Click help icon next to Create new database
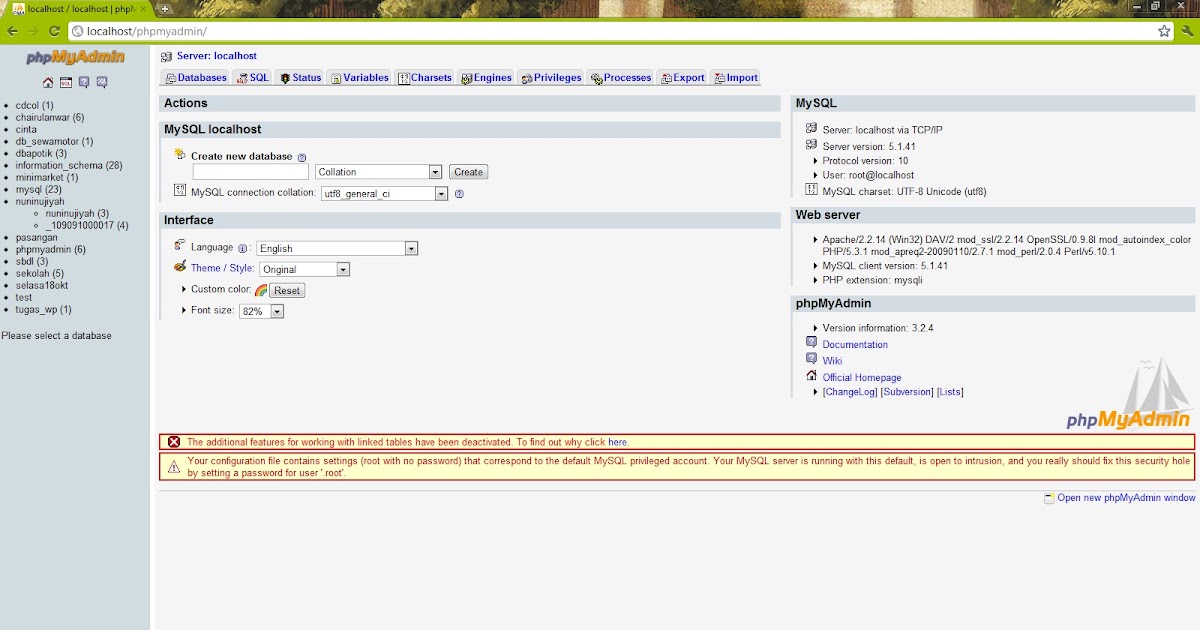The image size is (1200, 630). tap(302, 157)
